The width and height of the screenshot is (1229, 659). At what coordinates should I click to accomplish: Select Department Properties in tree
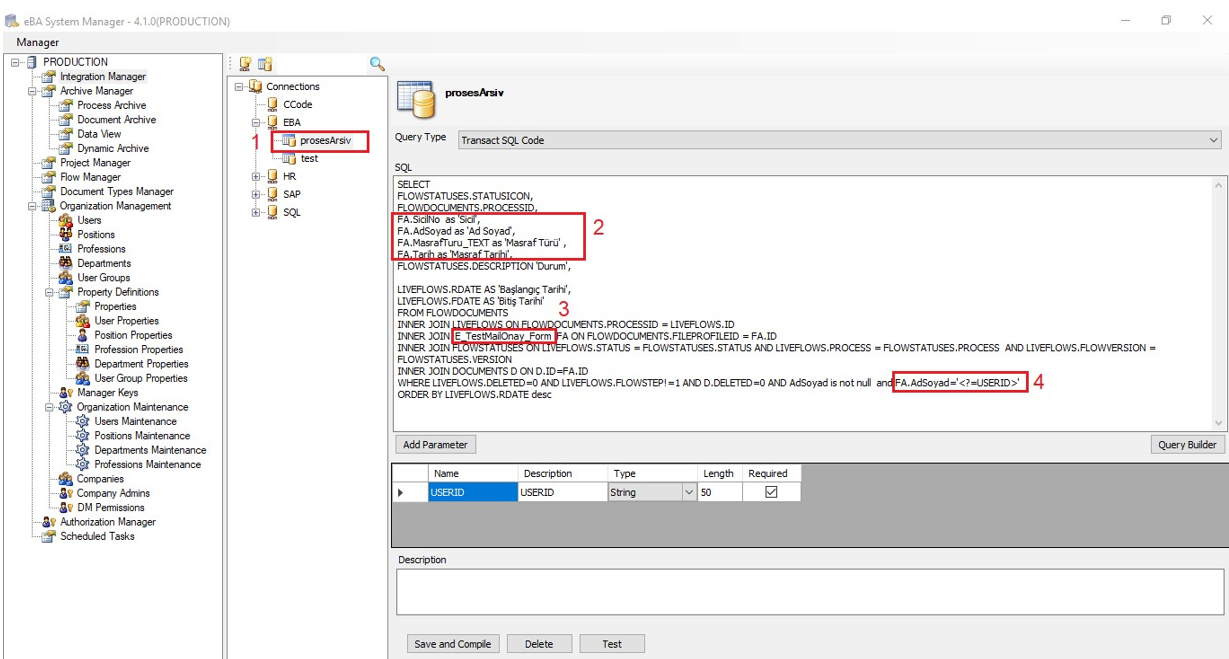pos(141,364)
